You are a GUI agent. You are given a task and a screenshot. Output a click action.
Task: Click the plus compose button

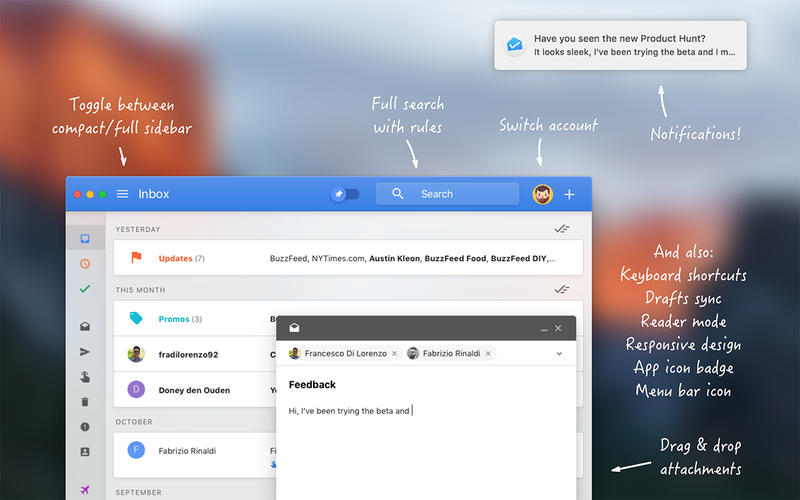point(569,194)
